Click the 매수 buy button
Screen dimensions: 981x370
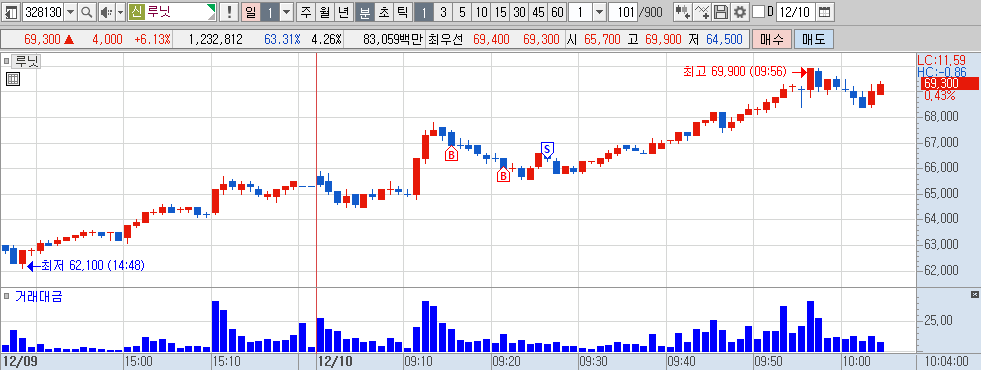pyautogui.click(x=772, y=39)
